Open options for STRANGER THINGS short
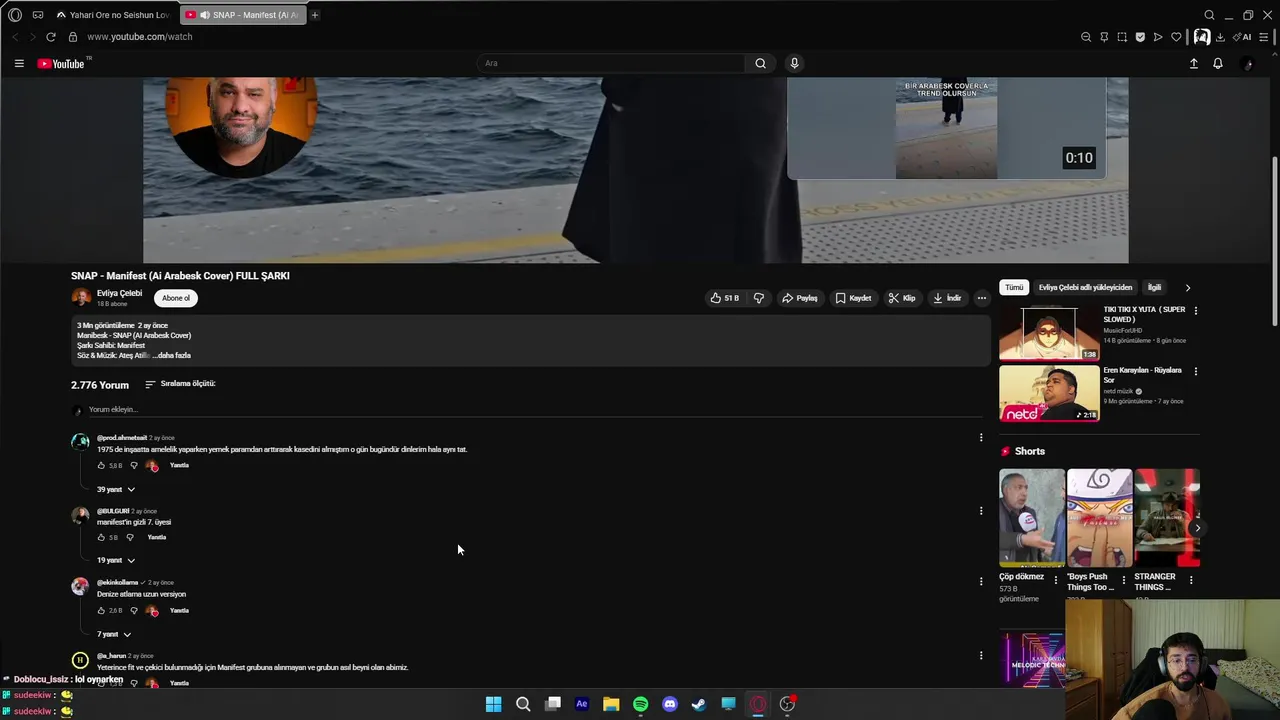This screenshot has width=1280, height=720. pos(1190,580)
